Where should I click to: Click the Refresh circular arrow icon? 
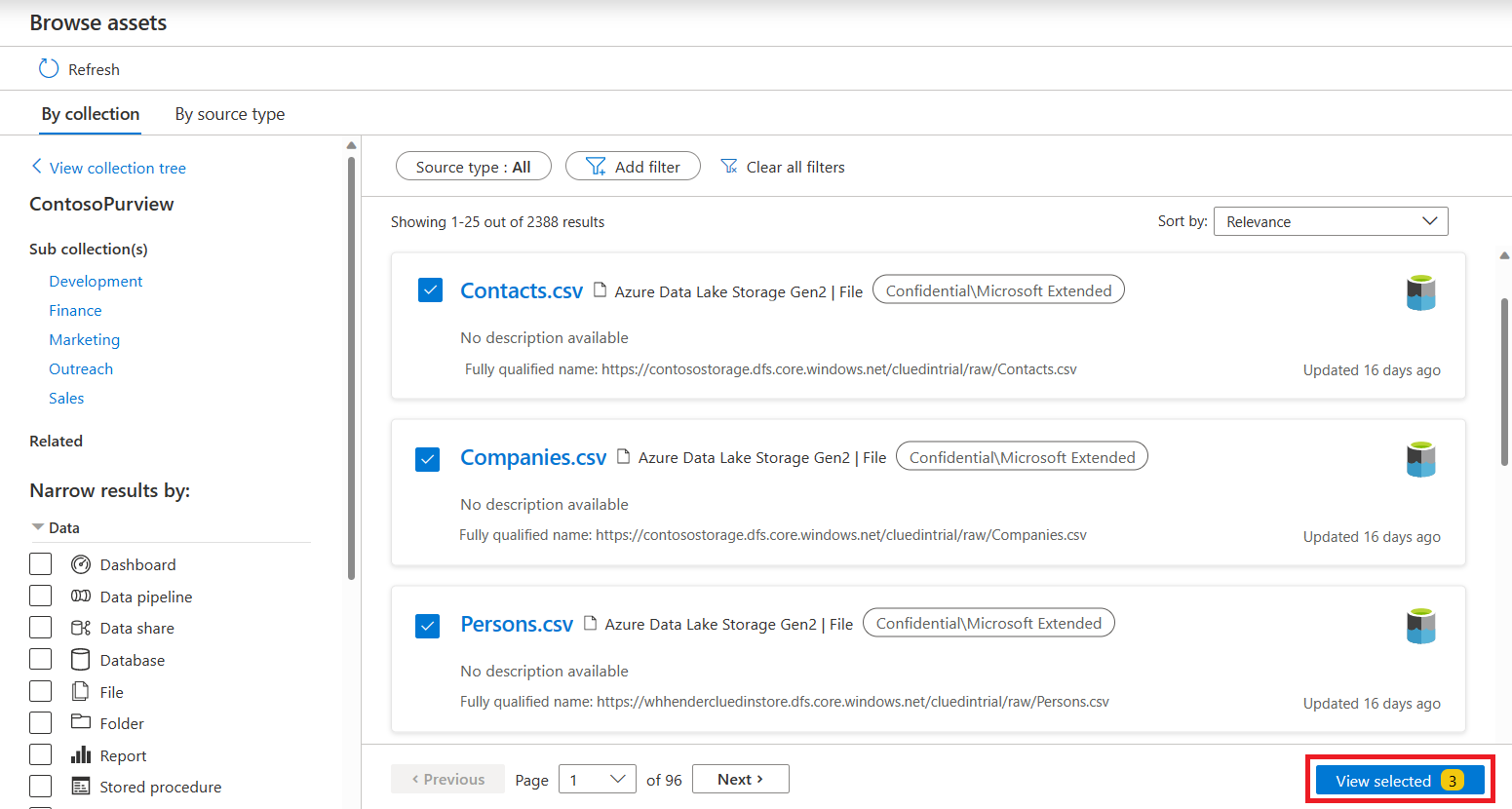pyautogui.click(x=48, y=68)
